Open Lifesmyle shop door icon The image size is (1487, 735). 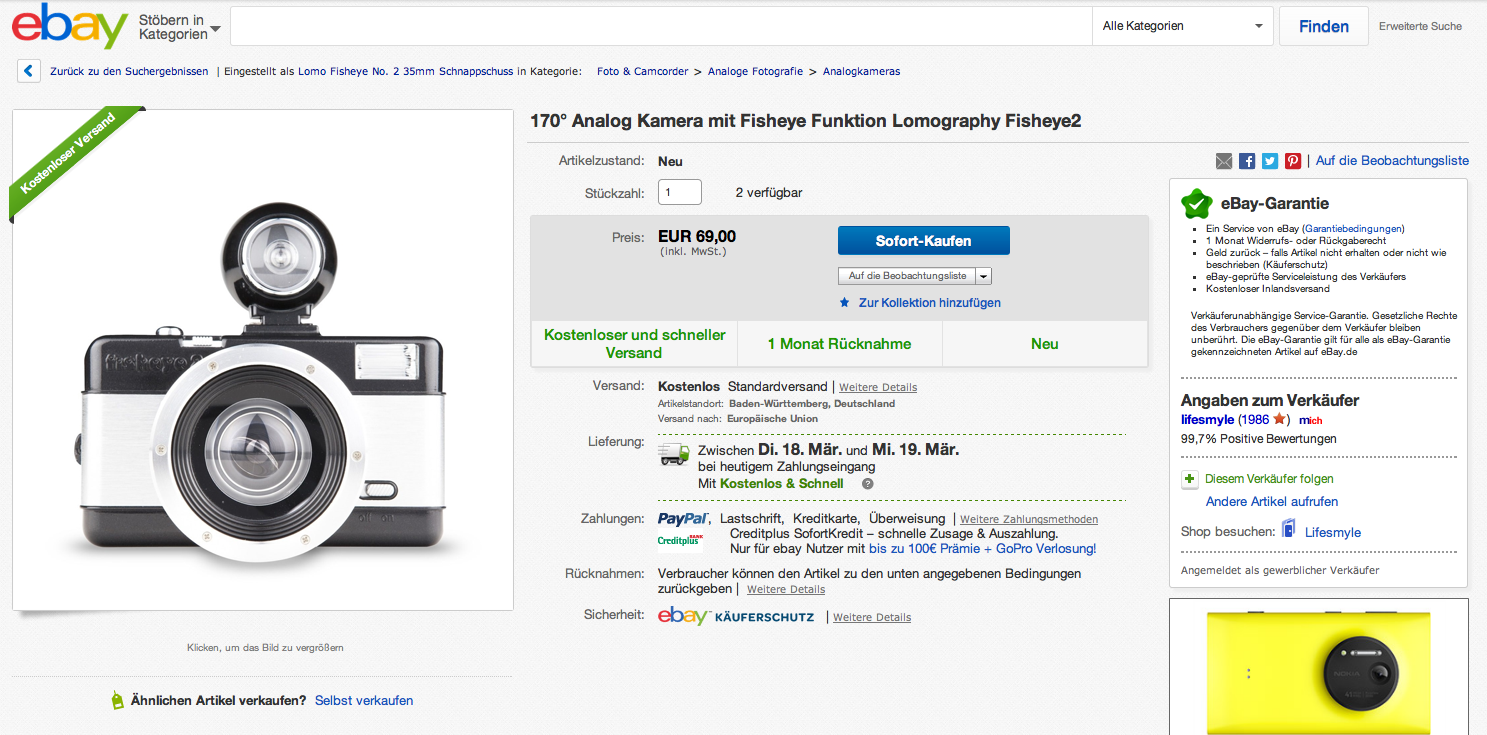pos(1289,530)
